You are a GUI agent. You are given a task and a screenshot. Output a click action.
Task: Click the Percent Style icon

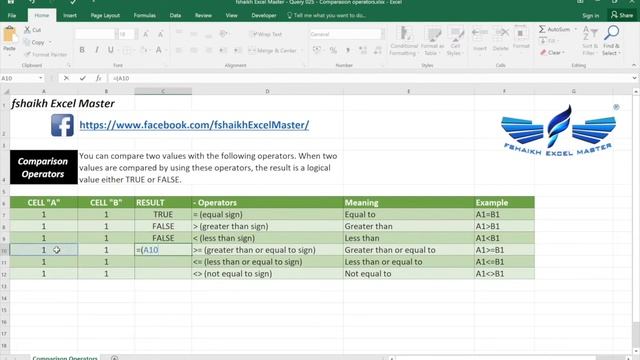tap(333, 50)
